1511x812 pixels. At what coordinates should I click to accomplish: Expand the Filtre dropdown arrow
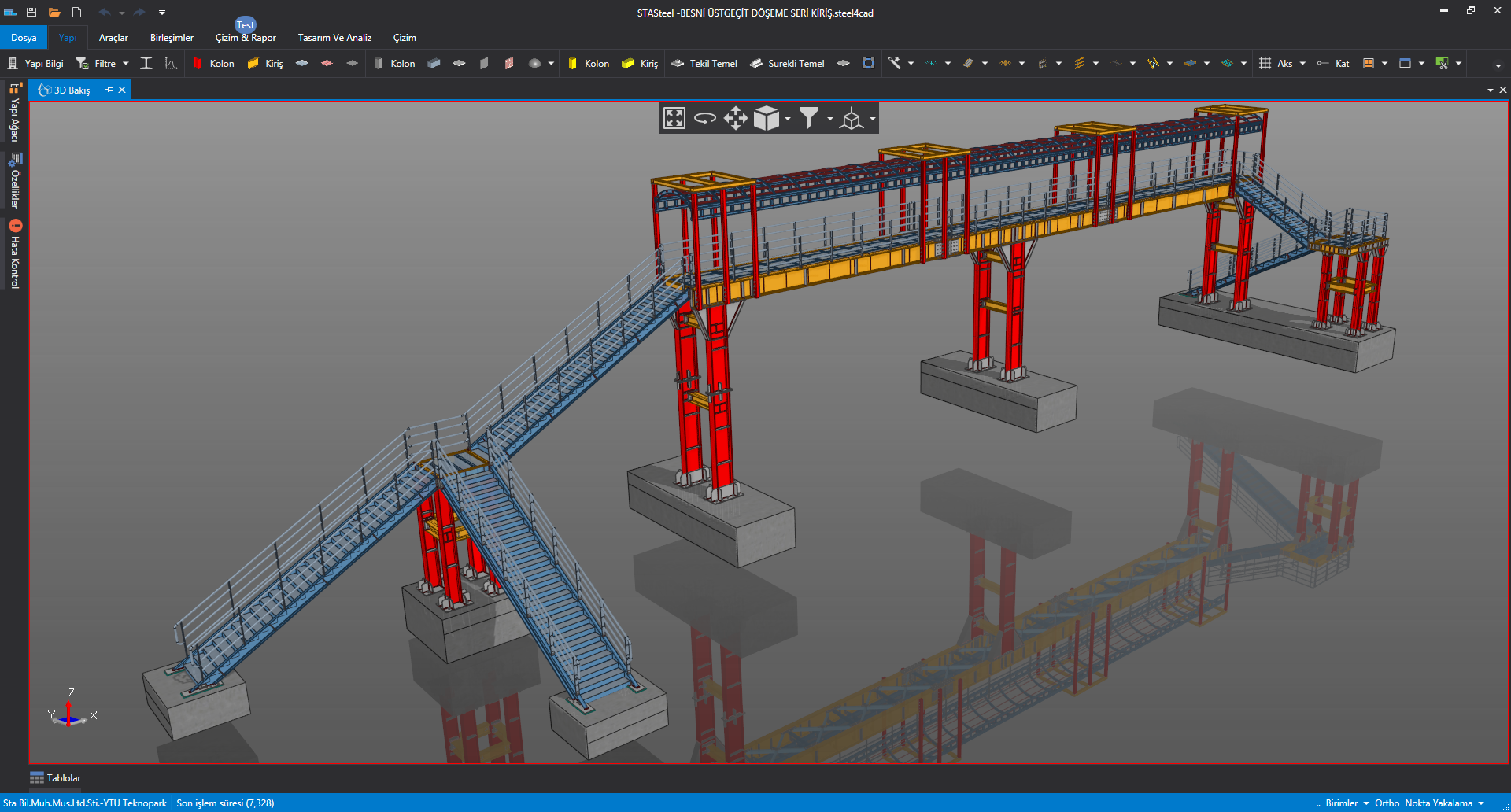126,64
